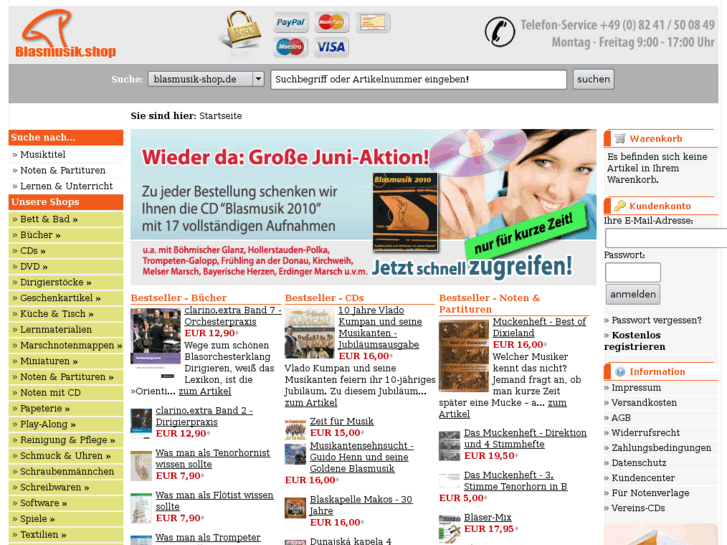727x545 pixels.
Task: Expand the Bett & Bad shop
Action: point(66,219)
